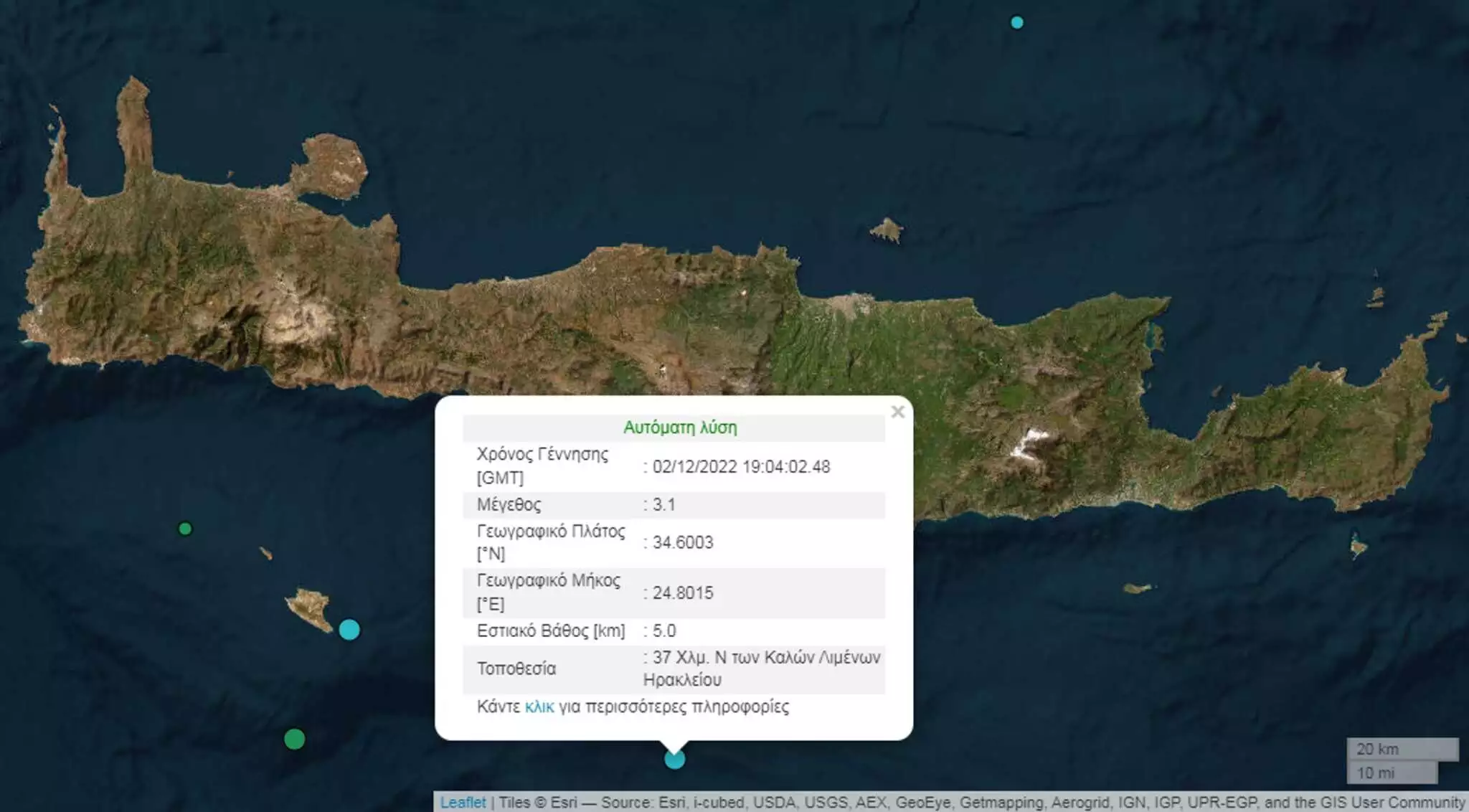This screenshot has width=1469, height=812.
Task: Open the Leaflet attribution link
Action: [463, 802]
